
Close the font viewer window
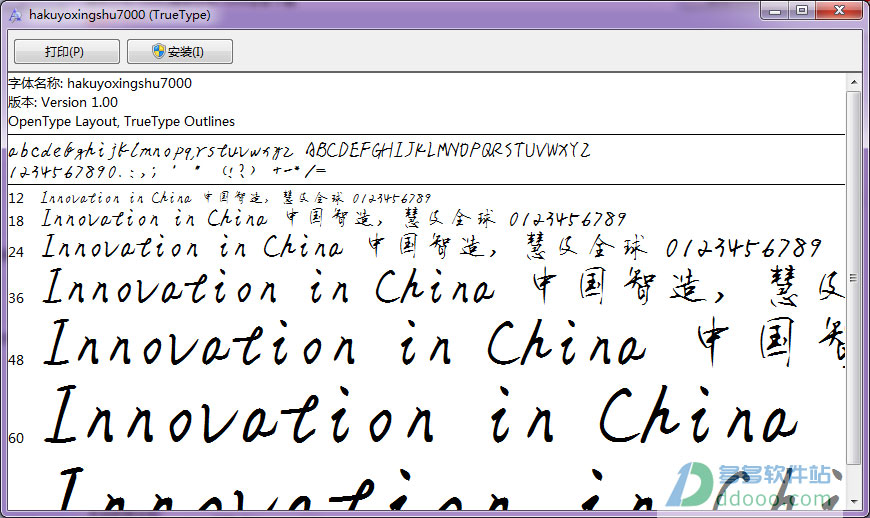pos(839,11)
